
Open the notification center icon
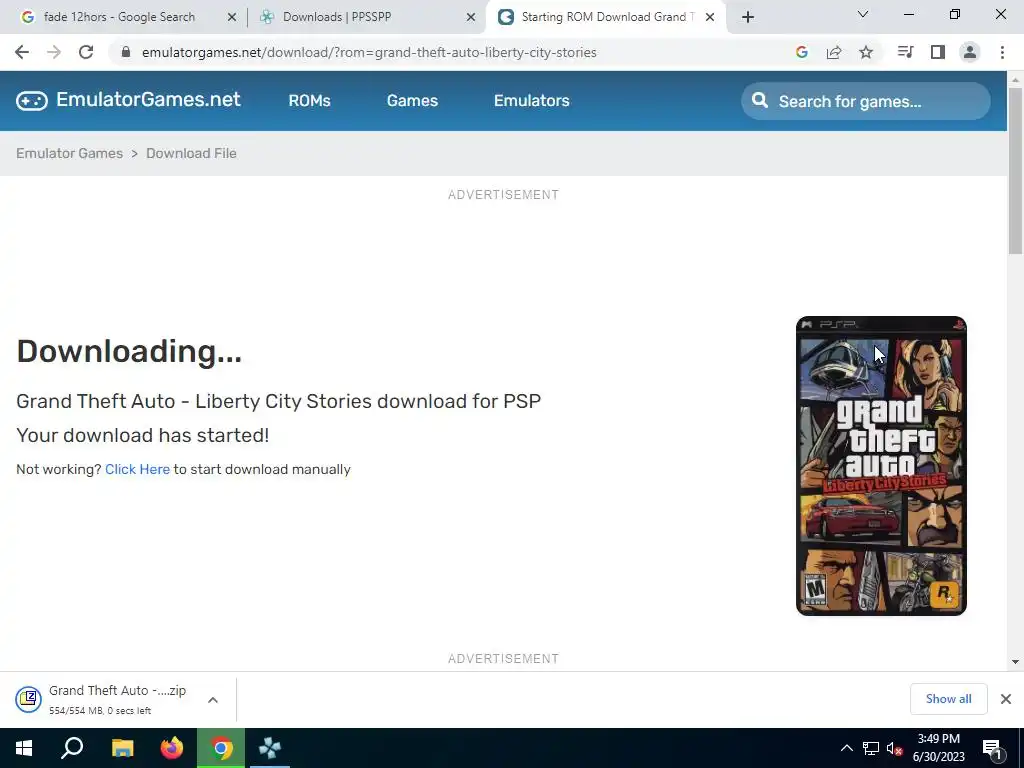(993, 748)
